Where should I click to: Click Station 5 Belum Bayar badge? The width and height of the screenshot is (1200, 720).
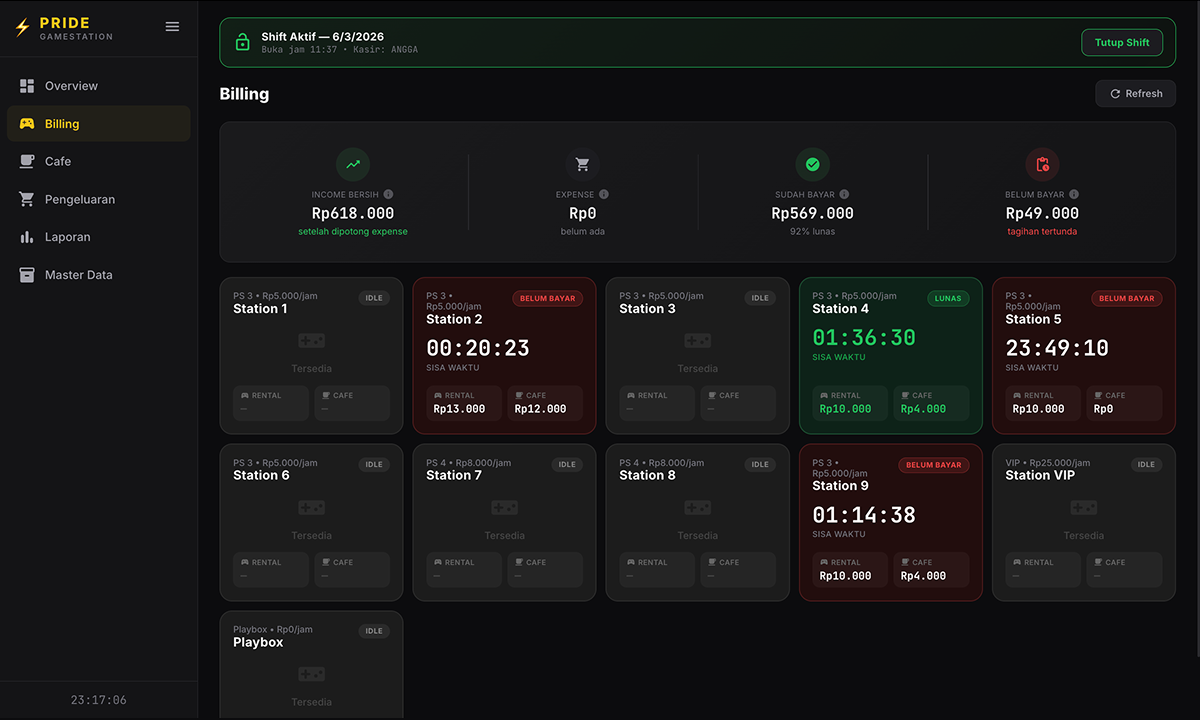point(1127,298)
